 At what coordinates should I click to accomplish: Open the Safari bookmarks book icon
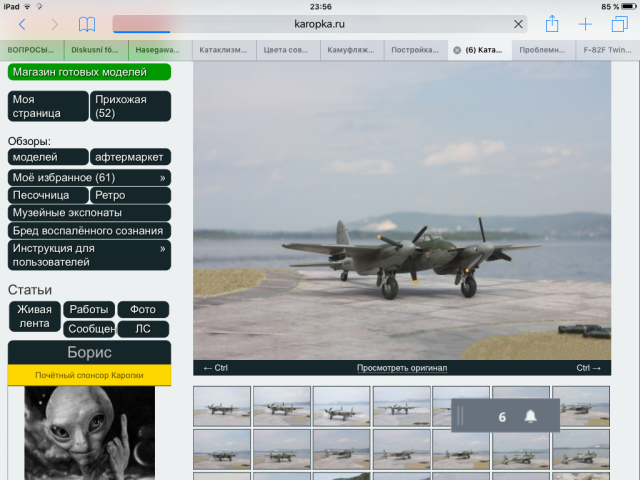(88, 24)
